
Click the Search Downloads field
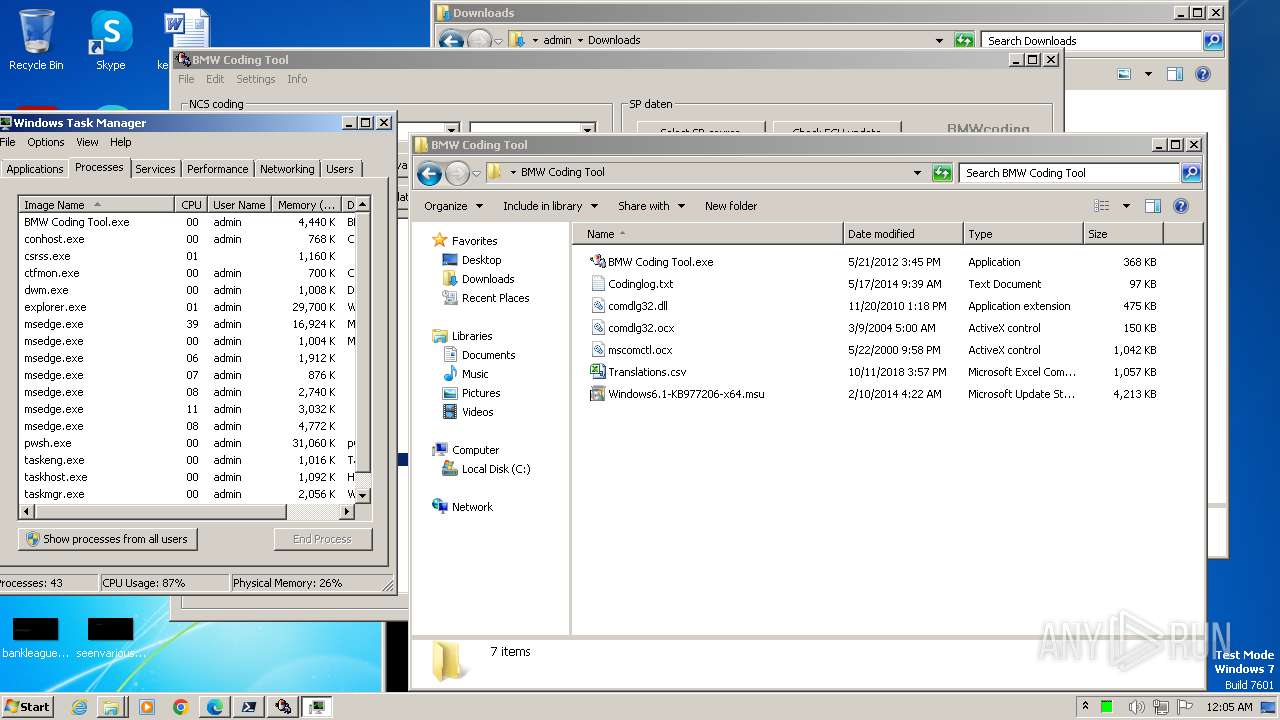(x=1091, y=41)
